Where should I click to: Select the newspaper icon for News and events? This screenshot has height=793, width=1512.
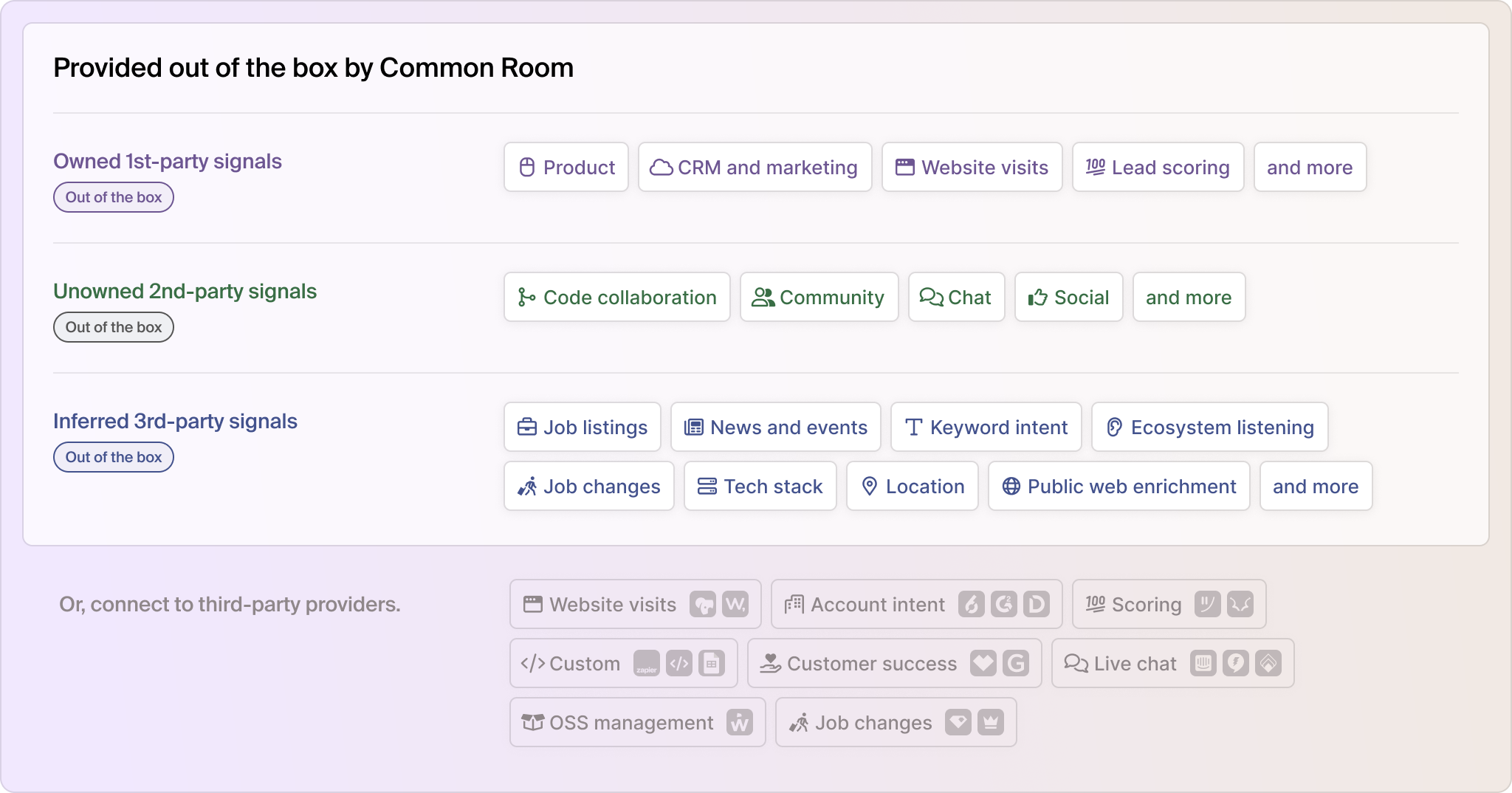pyautogui.click(x=694, y=428)
